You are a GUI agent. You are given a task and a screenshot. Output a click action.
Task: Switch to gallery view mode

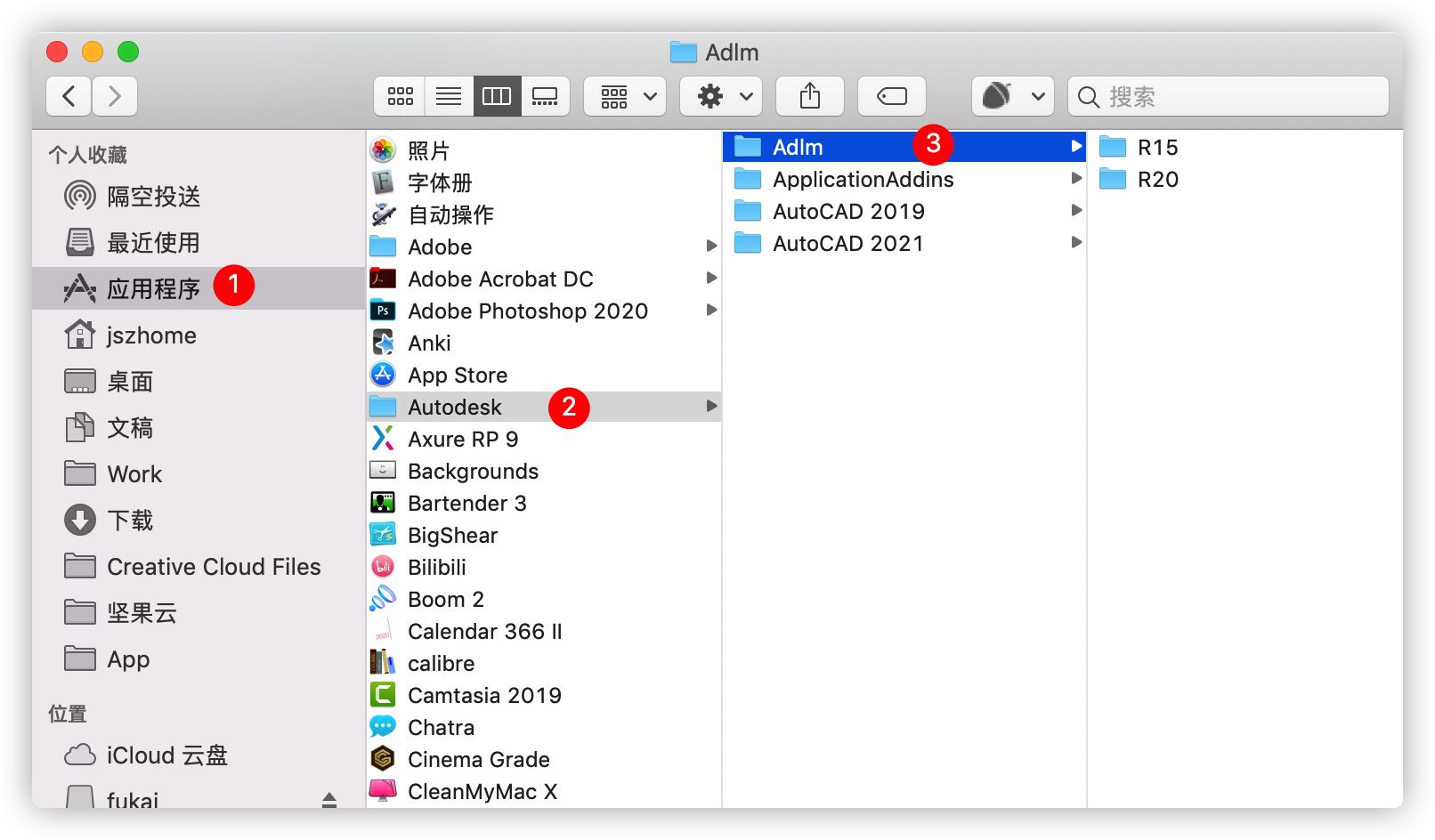pos(545,96)
